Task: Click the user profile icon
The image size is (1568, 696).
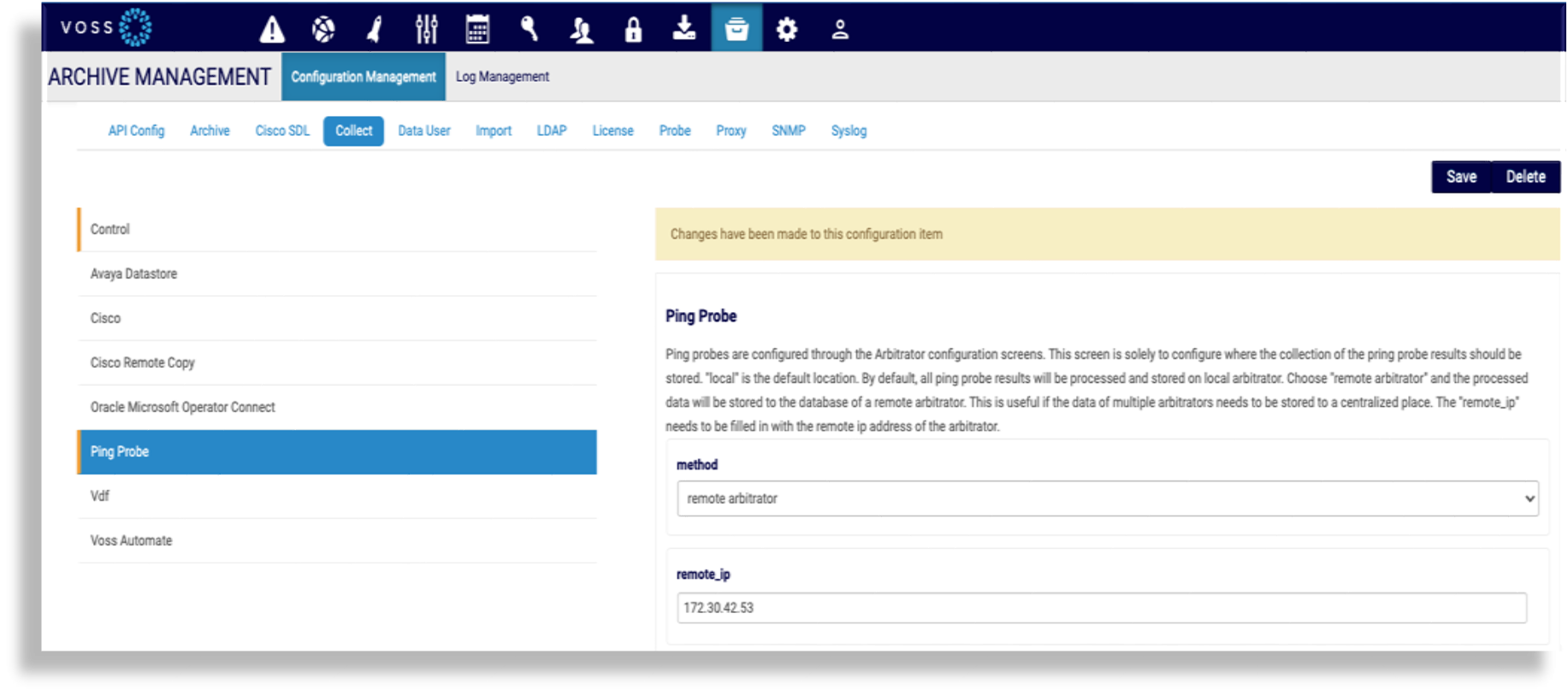Action: pyautogui.click(x=840, y=30)
